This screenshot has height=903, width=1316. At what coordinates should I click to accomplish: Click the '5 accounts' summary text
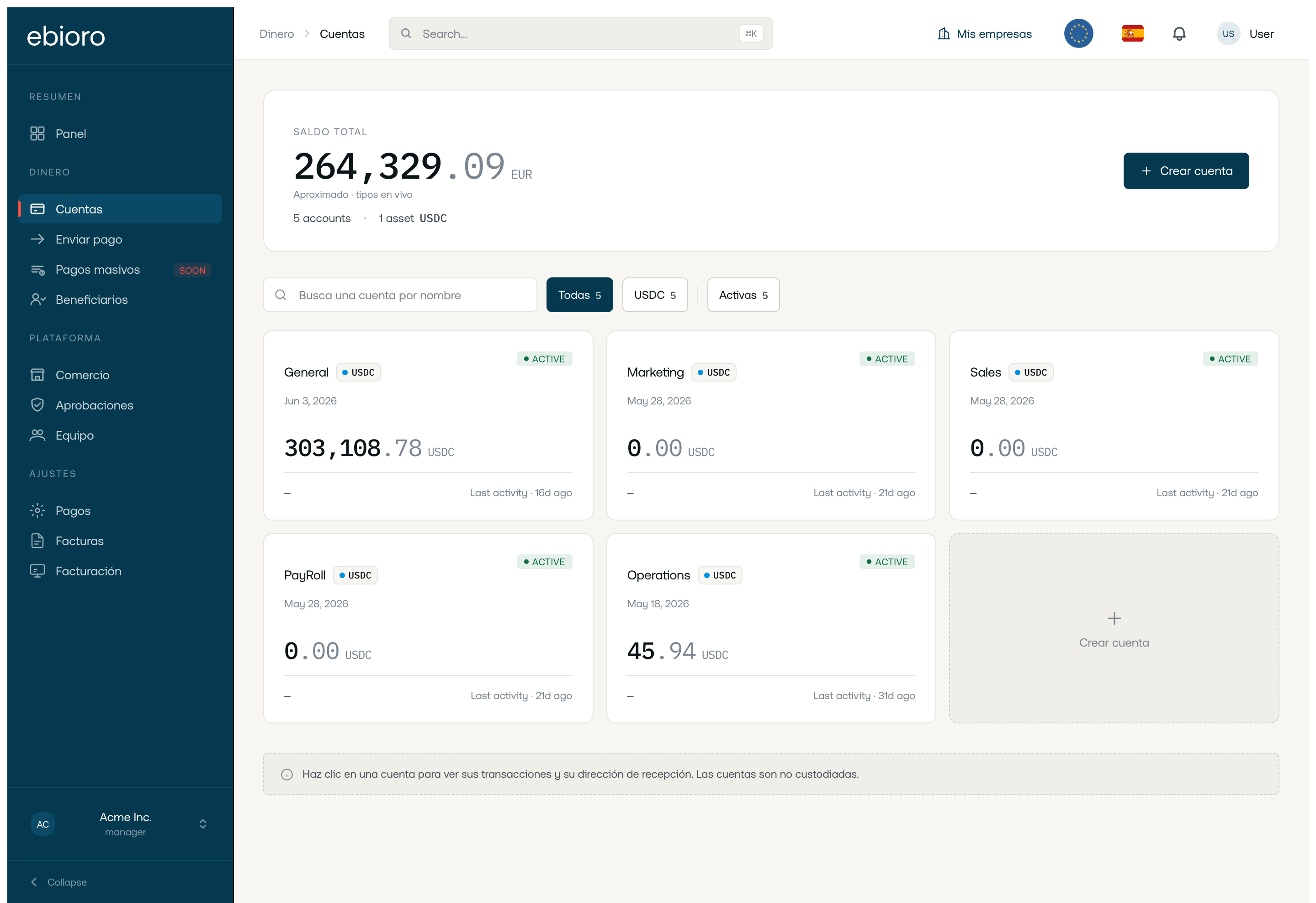[322, 218]
